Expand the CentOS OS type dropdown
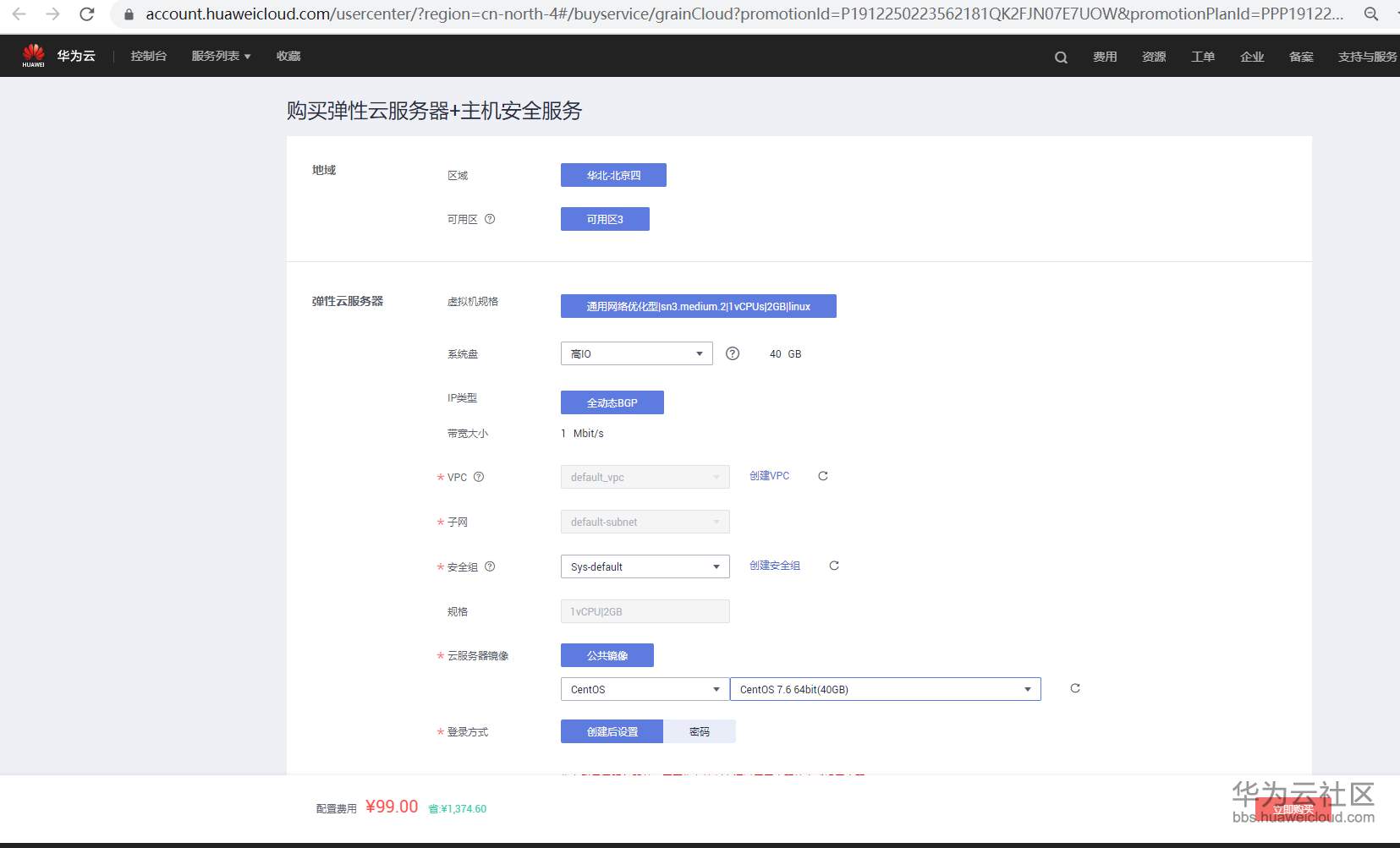Screen dimensions: 1400x848 pos(645,689)
